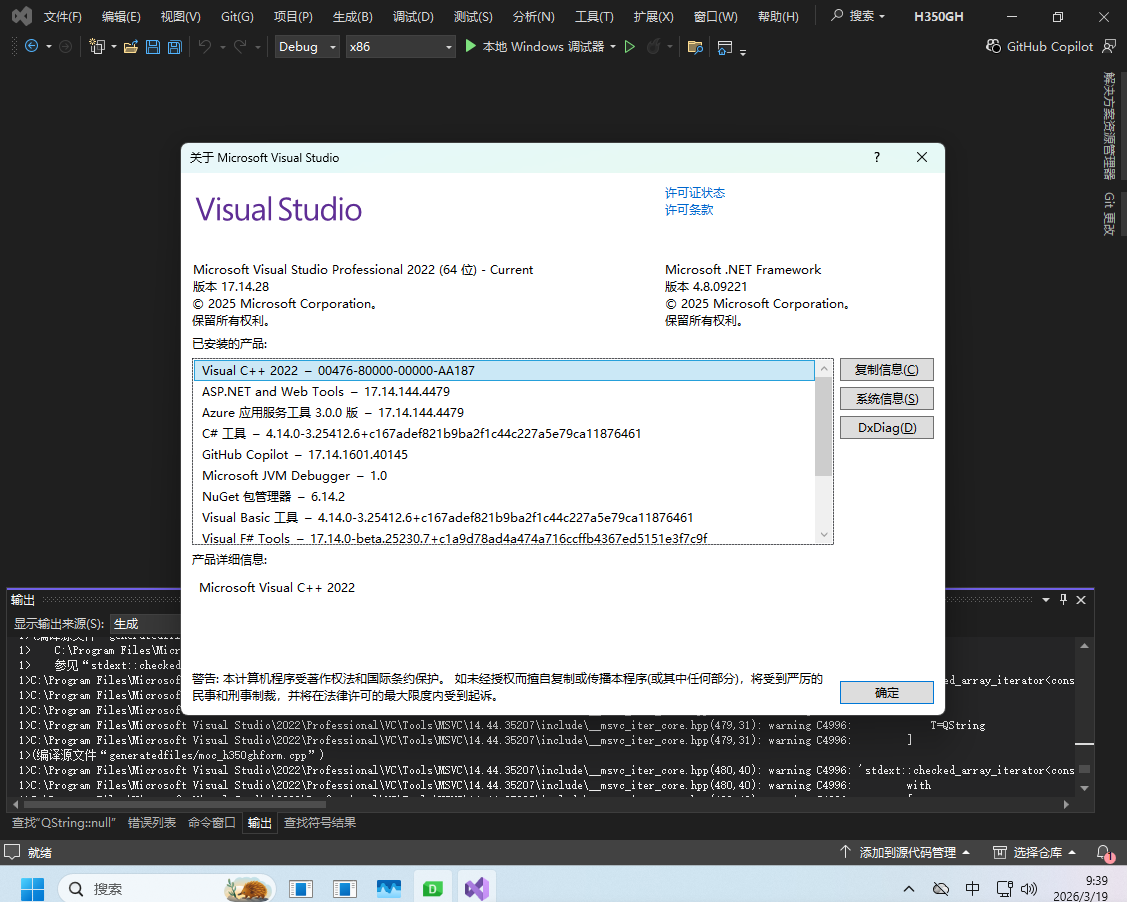Click start without debugging outline play icon
This screenshot has width=1127, height=902.
(630, 47)
